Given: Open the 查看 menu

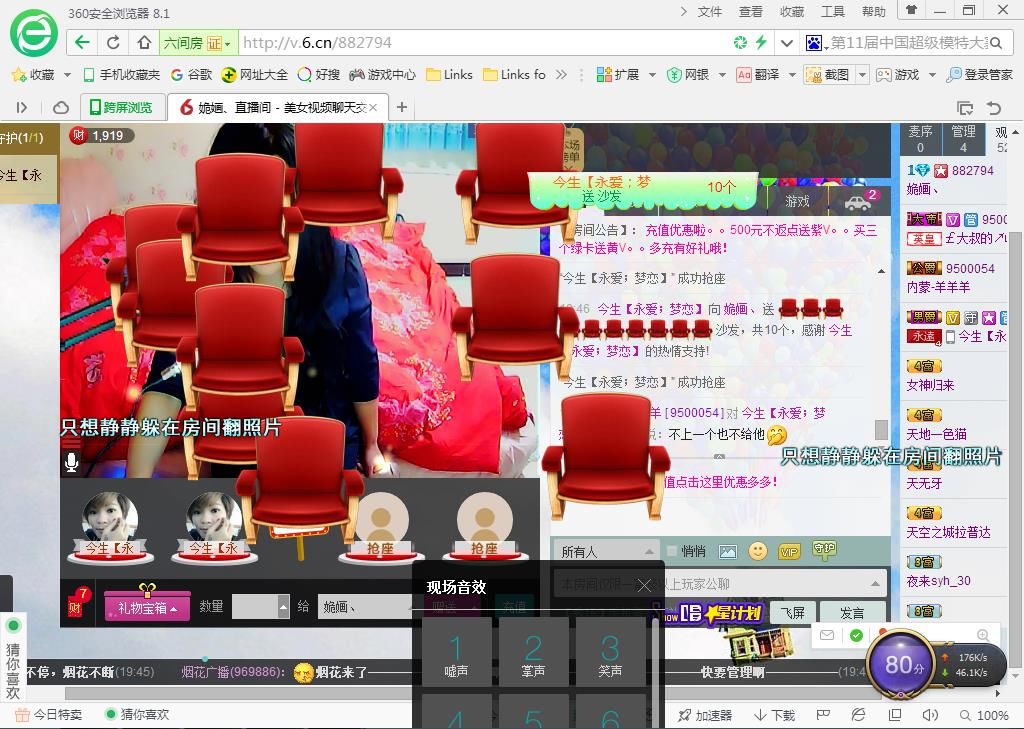Looking at the screenshot, I should 750,11.
